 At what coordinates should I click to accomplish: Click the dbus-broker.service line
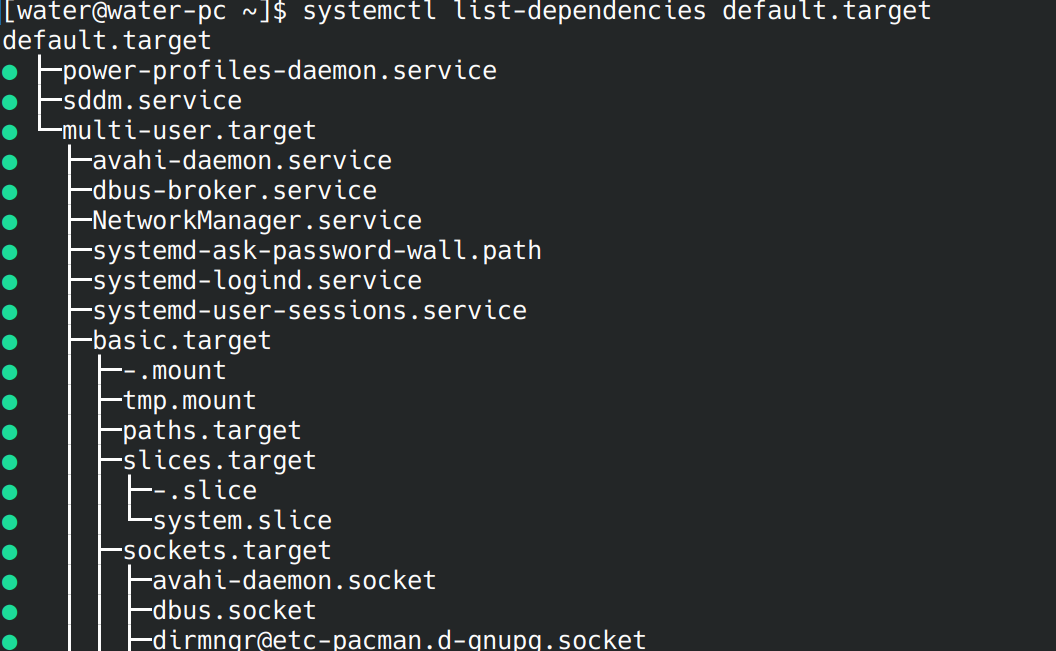point(234,191)
